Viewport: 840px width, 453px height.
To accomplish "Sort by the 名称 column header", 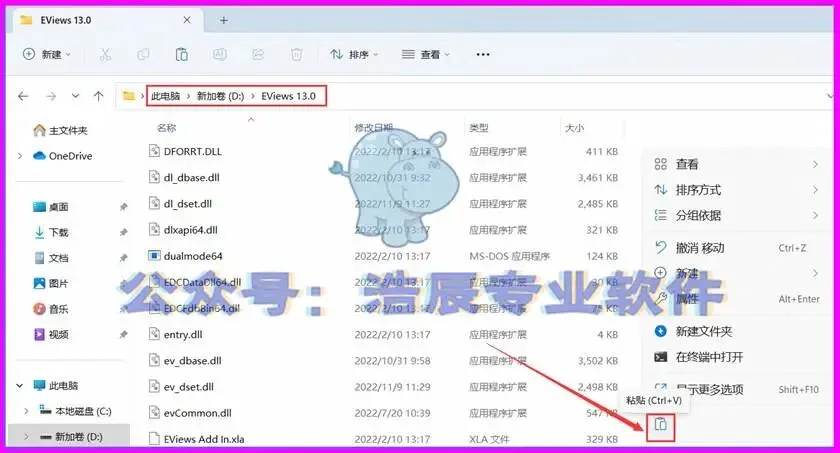I will pos(167,127).
